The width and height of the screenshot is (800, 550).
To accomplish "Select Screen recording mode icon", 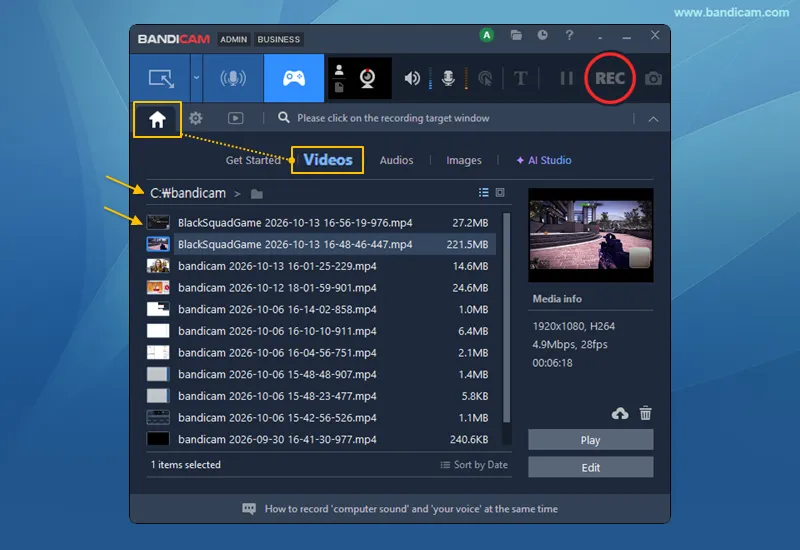I will coord(161,78).
